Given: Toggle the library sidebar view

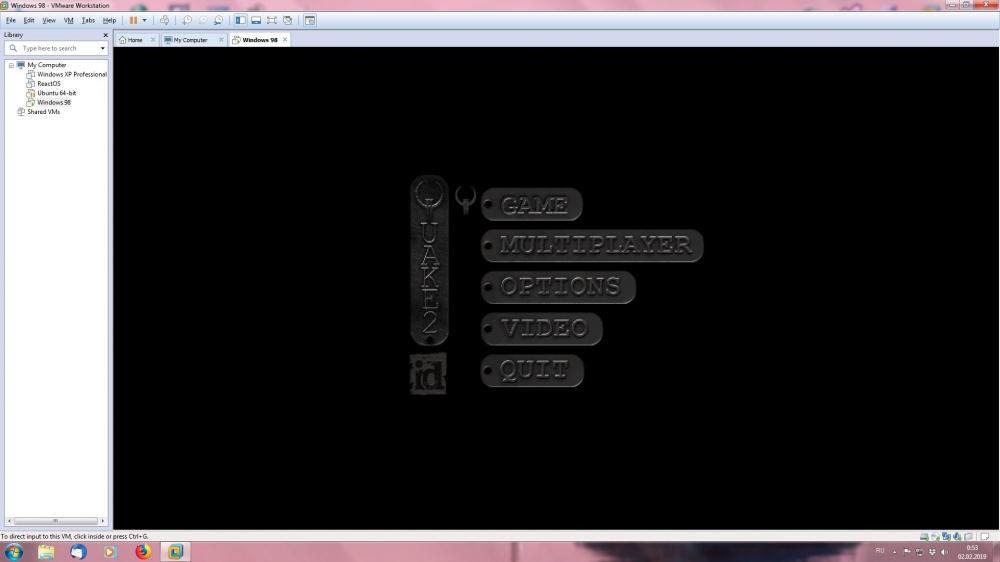Looking at the screenshot, I should click(x=240, y=20).
